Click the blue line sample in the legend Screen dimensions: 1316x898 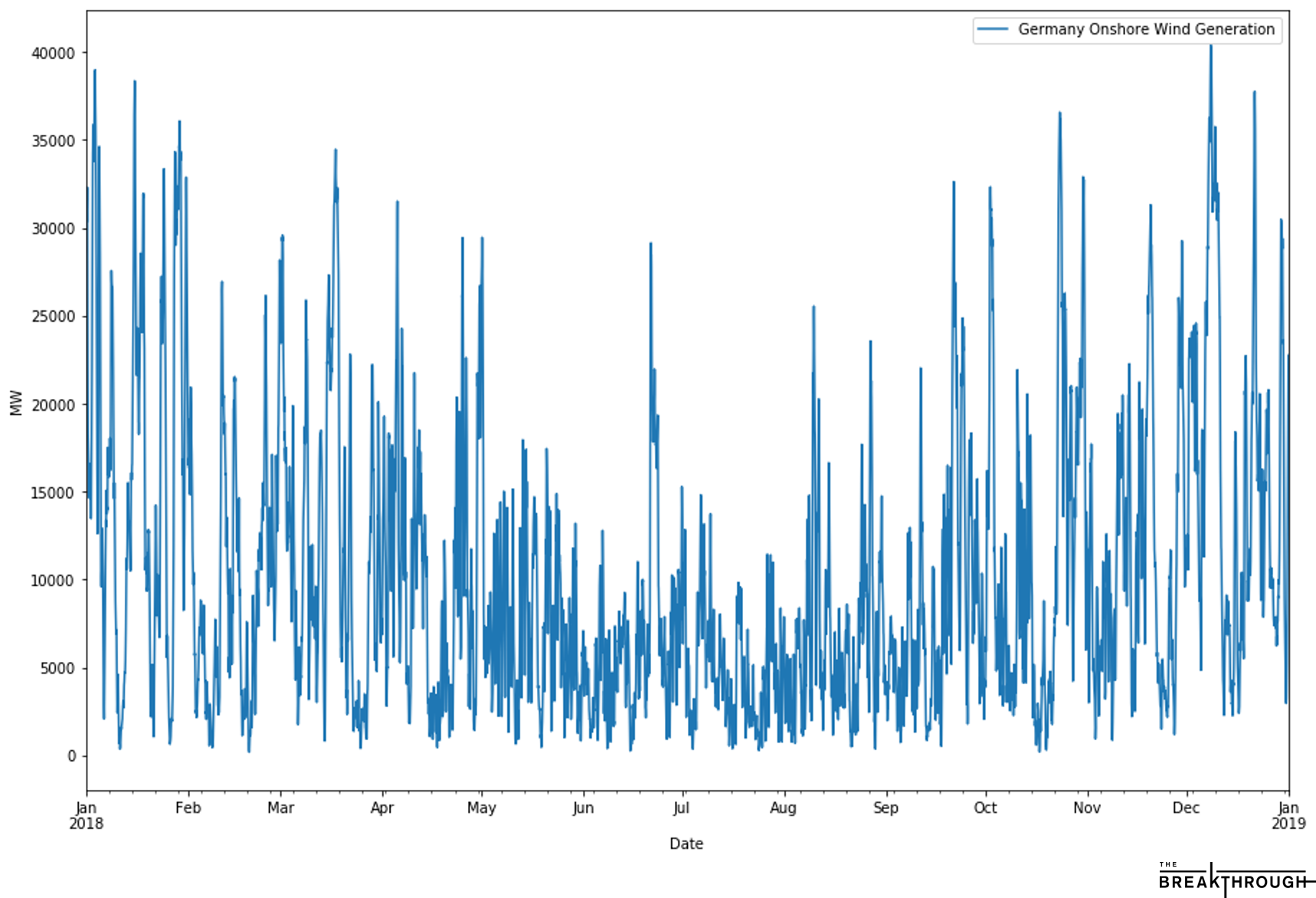[993, 30]
